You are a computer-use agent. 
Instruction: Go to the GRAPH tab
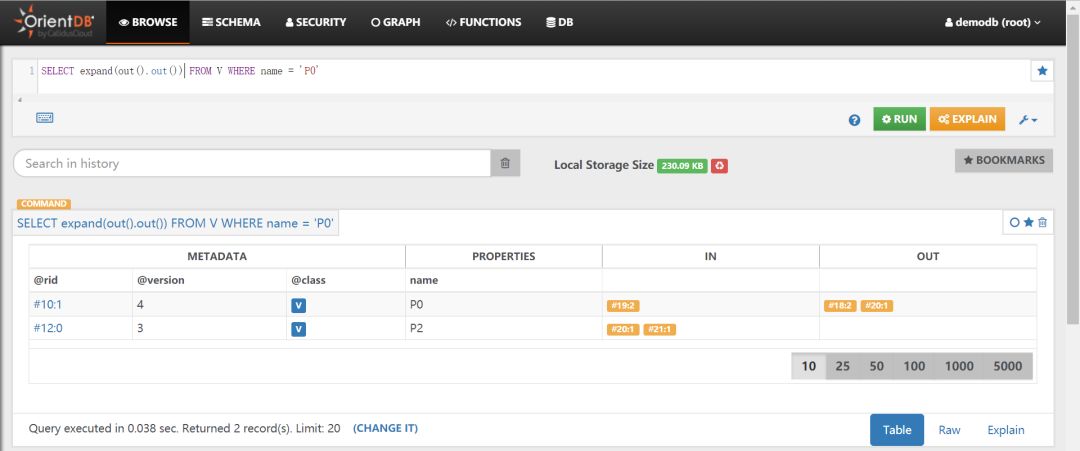(395, 22)
